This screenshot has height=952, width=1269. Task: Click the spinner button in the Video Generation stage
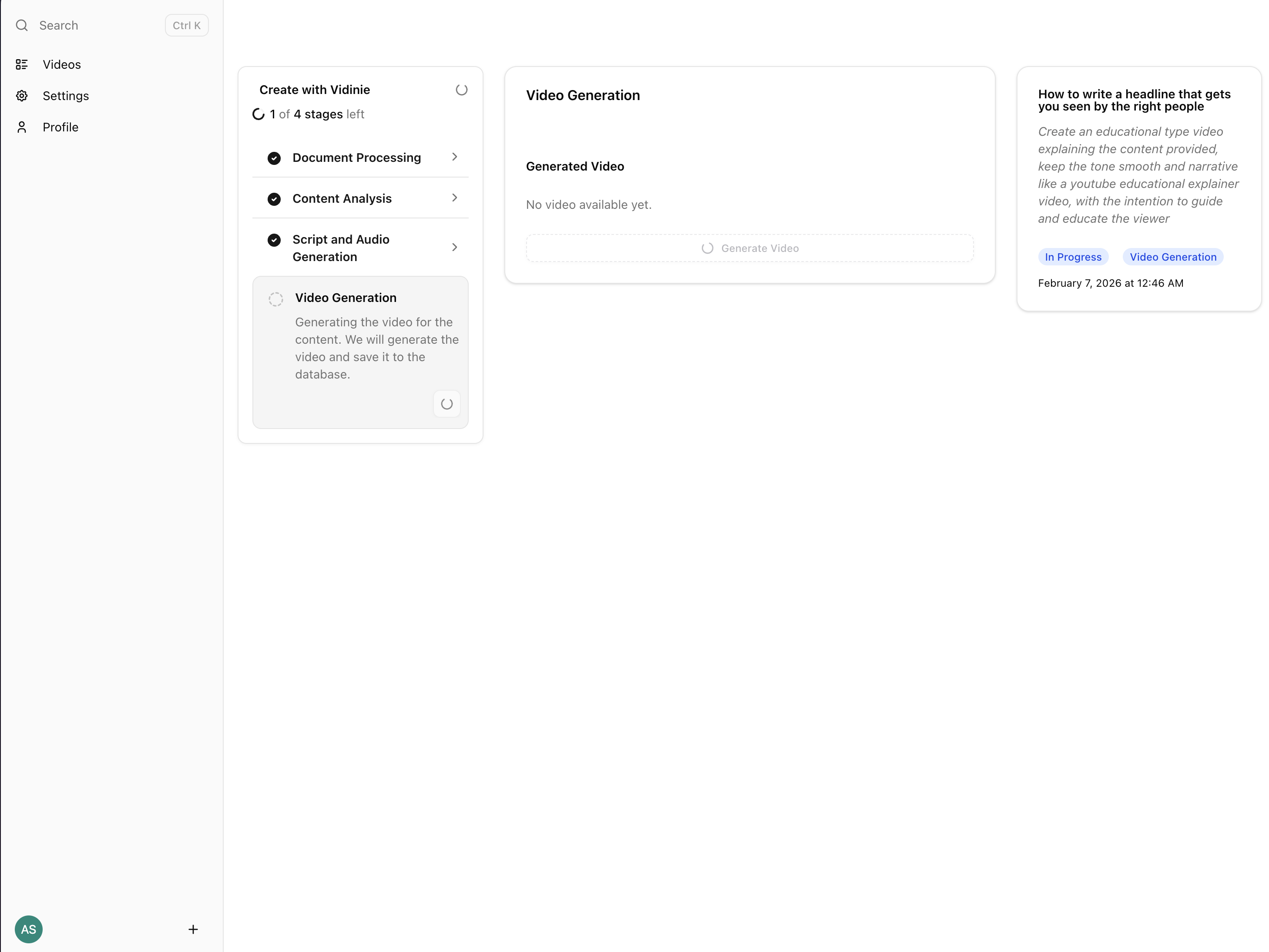pyautogui.click(x=446, y=404)
